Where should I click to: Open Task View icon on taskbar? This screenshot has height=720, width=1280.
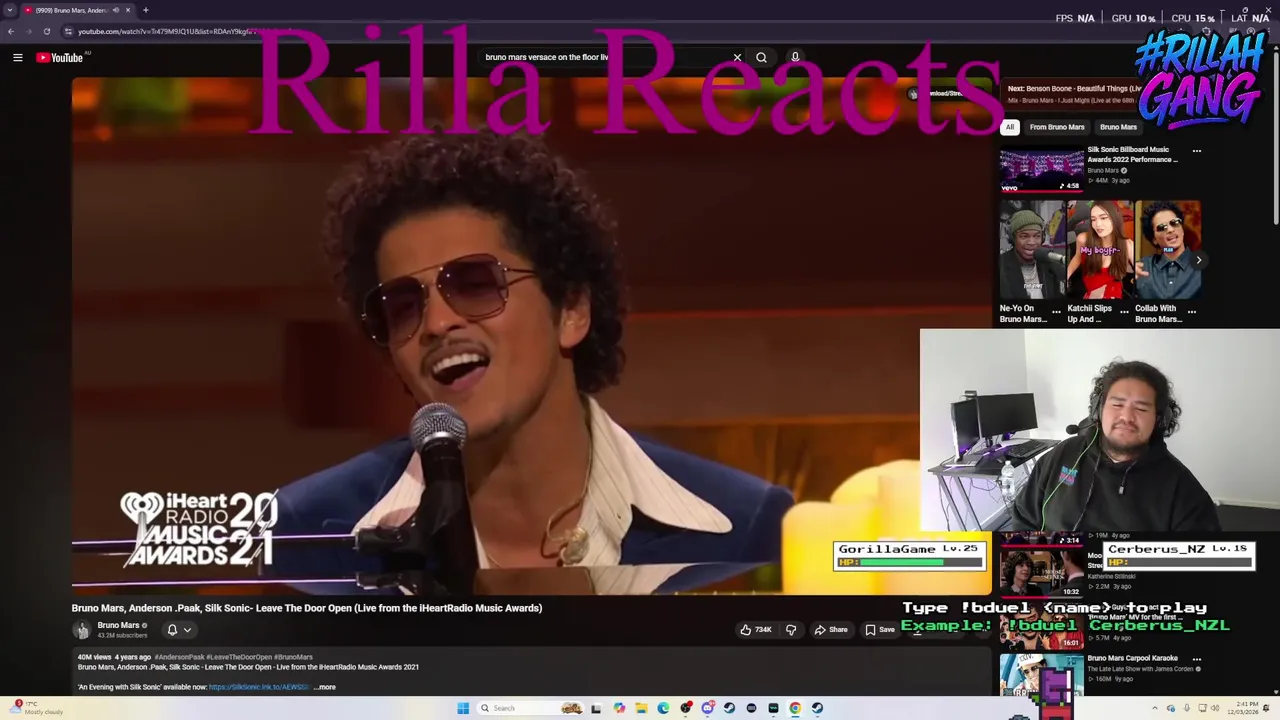596,708
